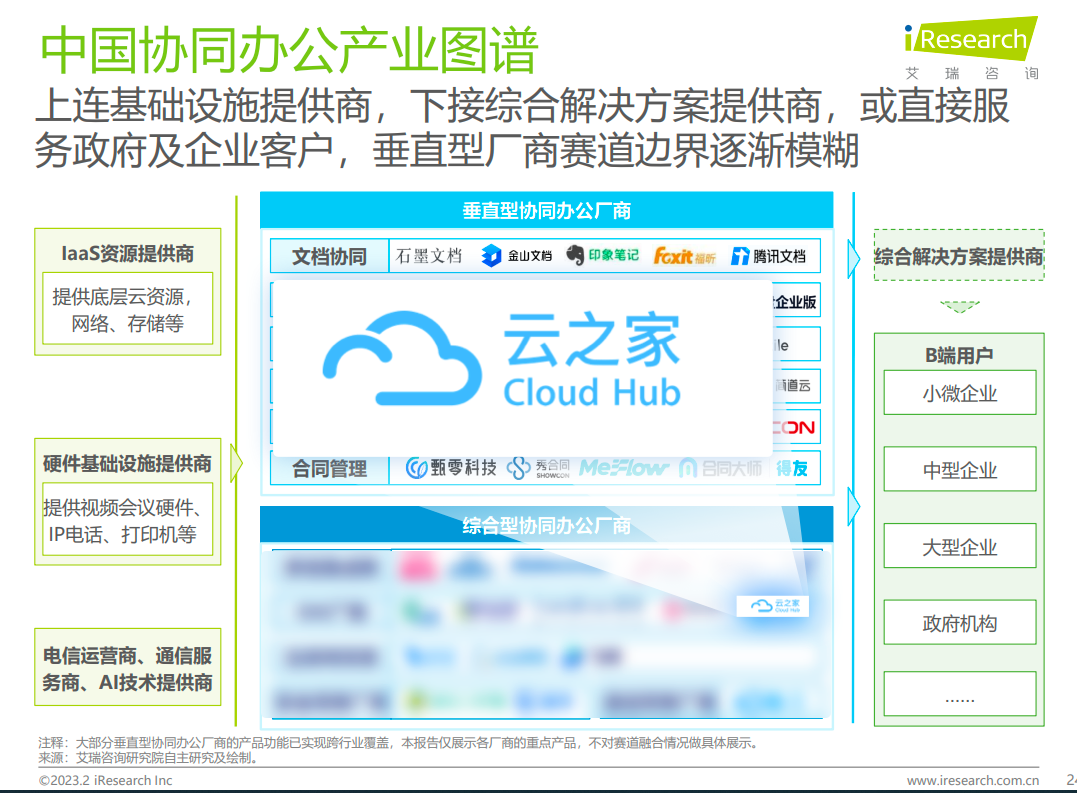The height and width of the screenshot is (793, 1077).
Task: Select the 注释 footnote line
Action: [400, 742]
